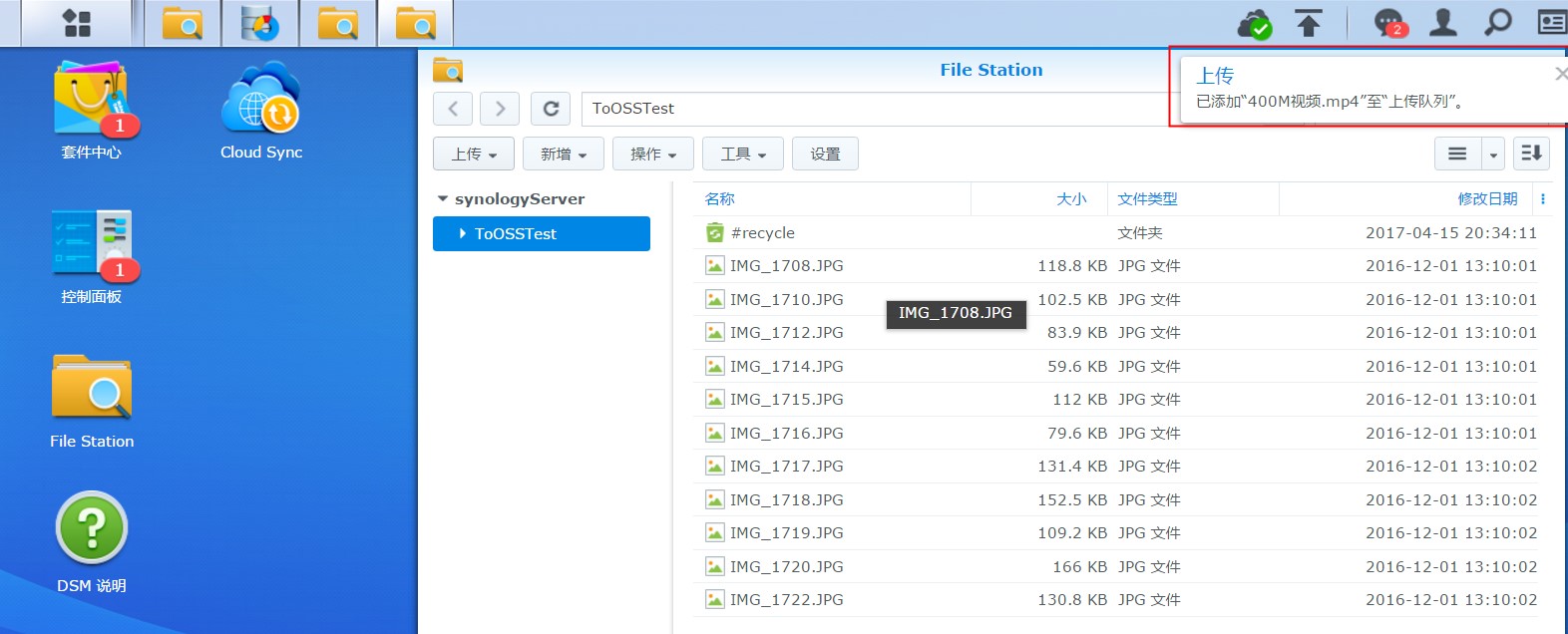Click the 2017-04-15 20:34:11 date cell
The image size is (1568, 634).
coord(1451,233)
